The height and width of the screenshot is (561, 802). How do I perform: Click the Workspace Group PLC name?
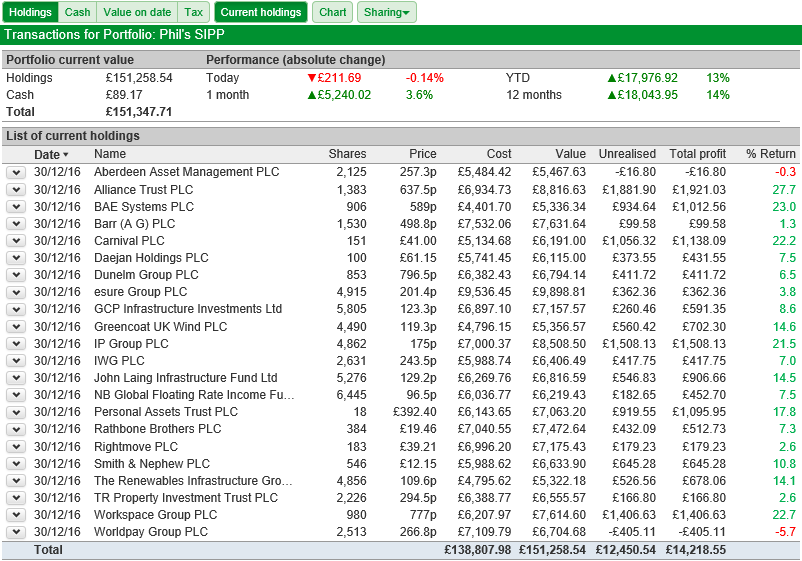tap(155, 515)
